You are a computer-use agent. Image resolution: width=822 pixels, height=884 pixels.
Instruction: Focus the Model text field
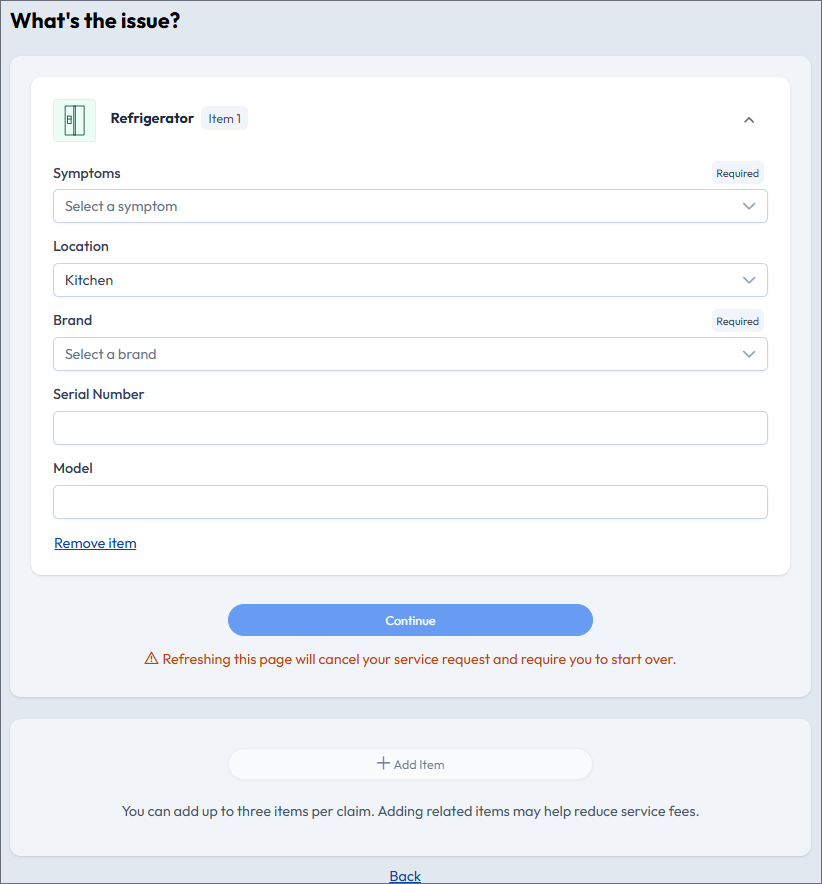point(410,502)
